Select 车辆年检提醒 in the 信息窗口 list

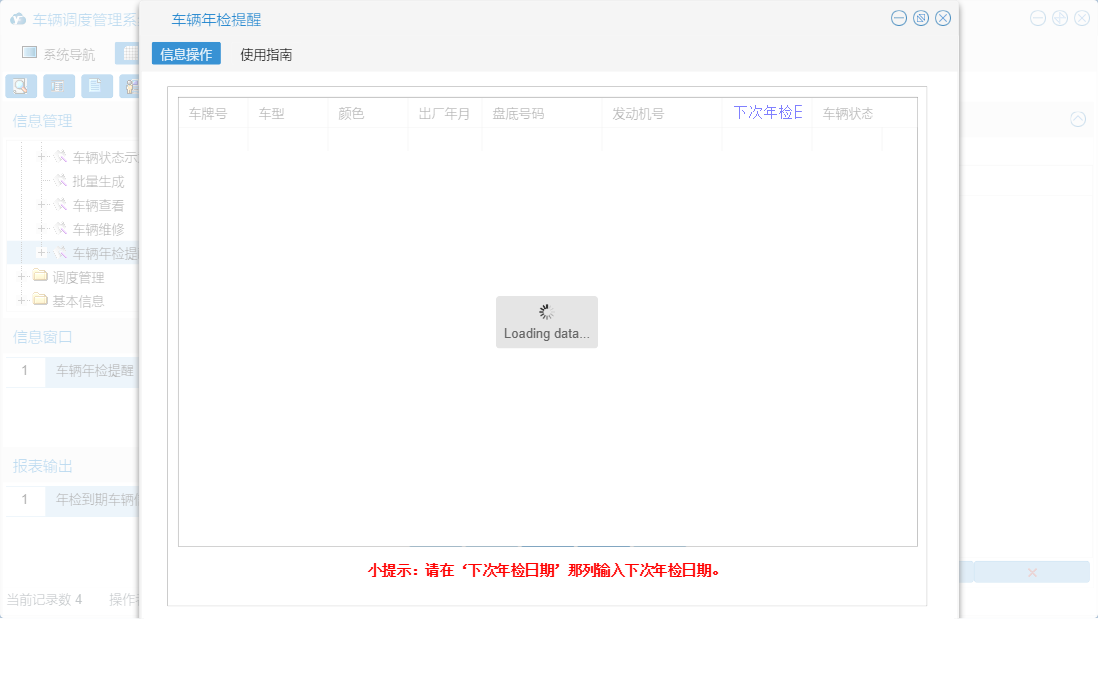[95, 372]
